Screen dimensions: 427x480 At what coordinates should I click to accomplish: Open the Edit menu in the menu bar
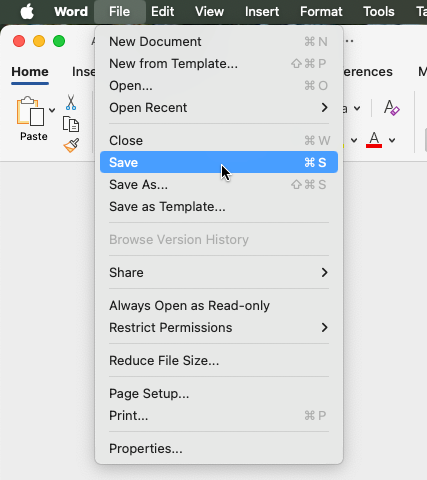click(162, 12)
